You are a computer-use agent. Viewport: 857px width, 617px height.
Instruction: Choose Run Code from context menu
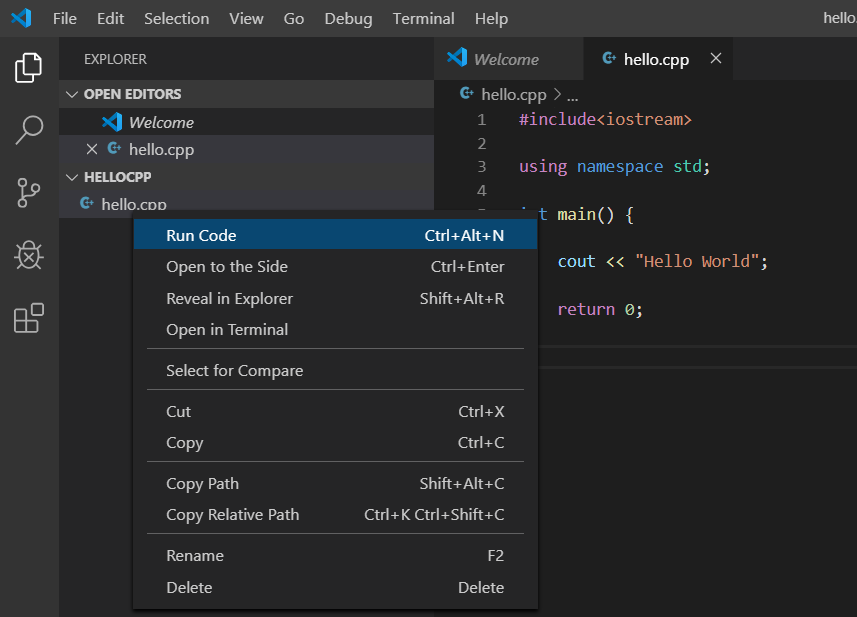[335, 235]
